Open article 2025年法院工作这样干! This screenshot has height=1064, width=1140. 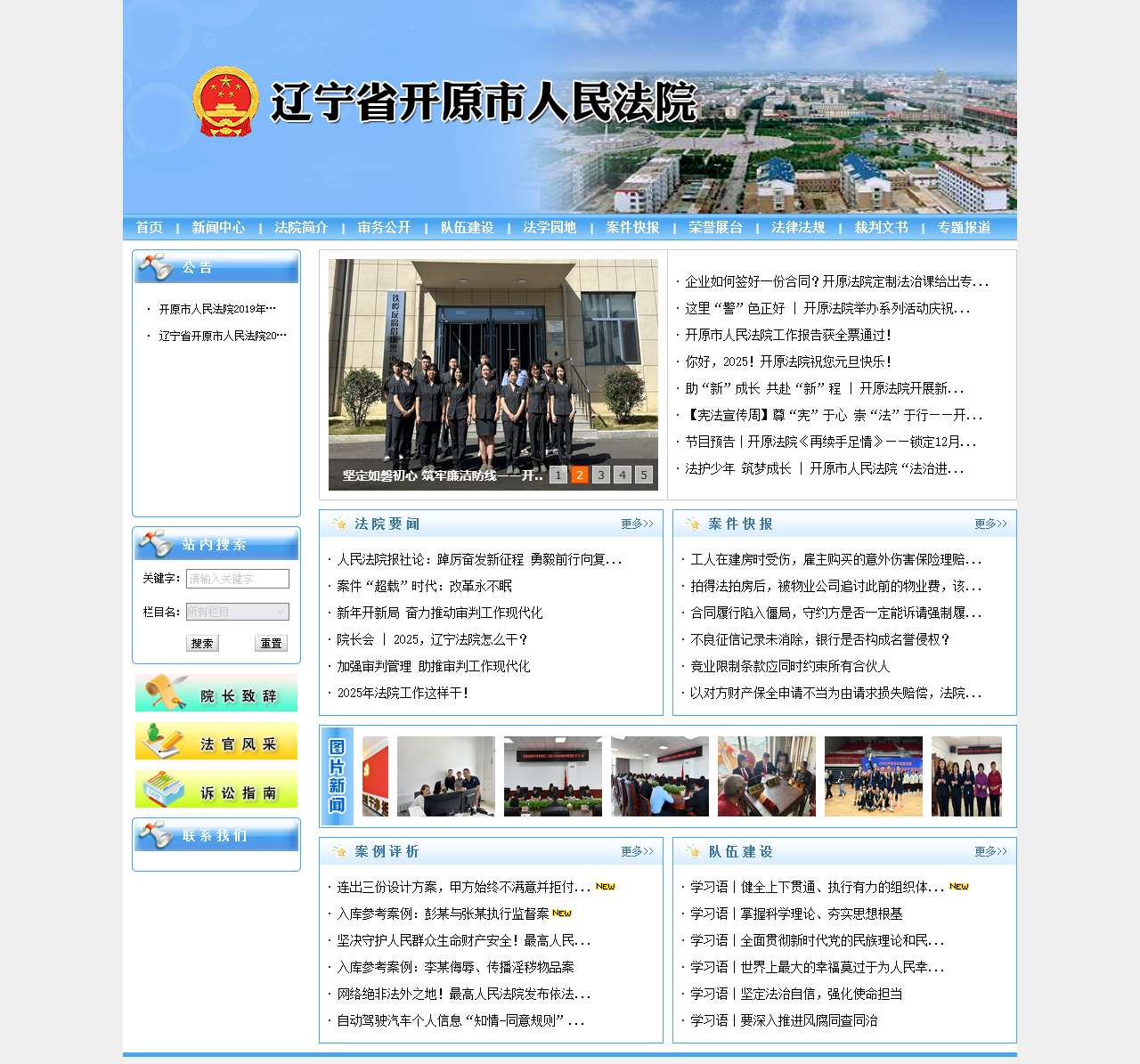(403, 693)
